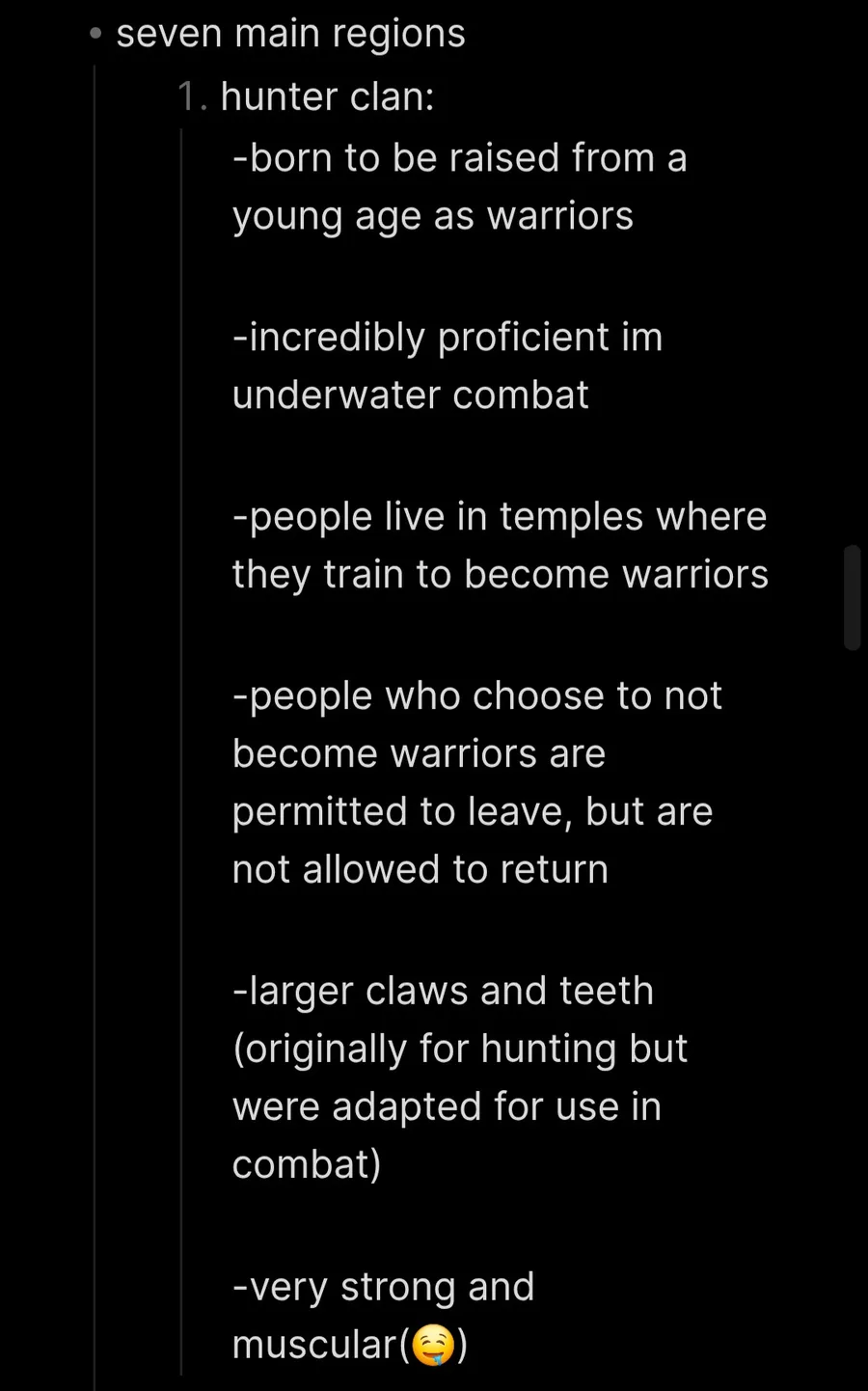The height and width of the screenshot is (1391, 868).
Task: Click the text 'underwater combat'
Action: pyautogui.click(x=410, y=395)
